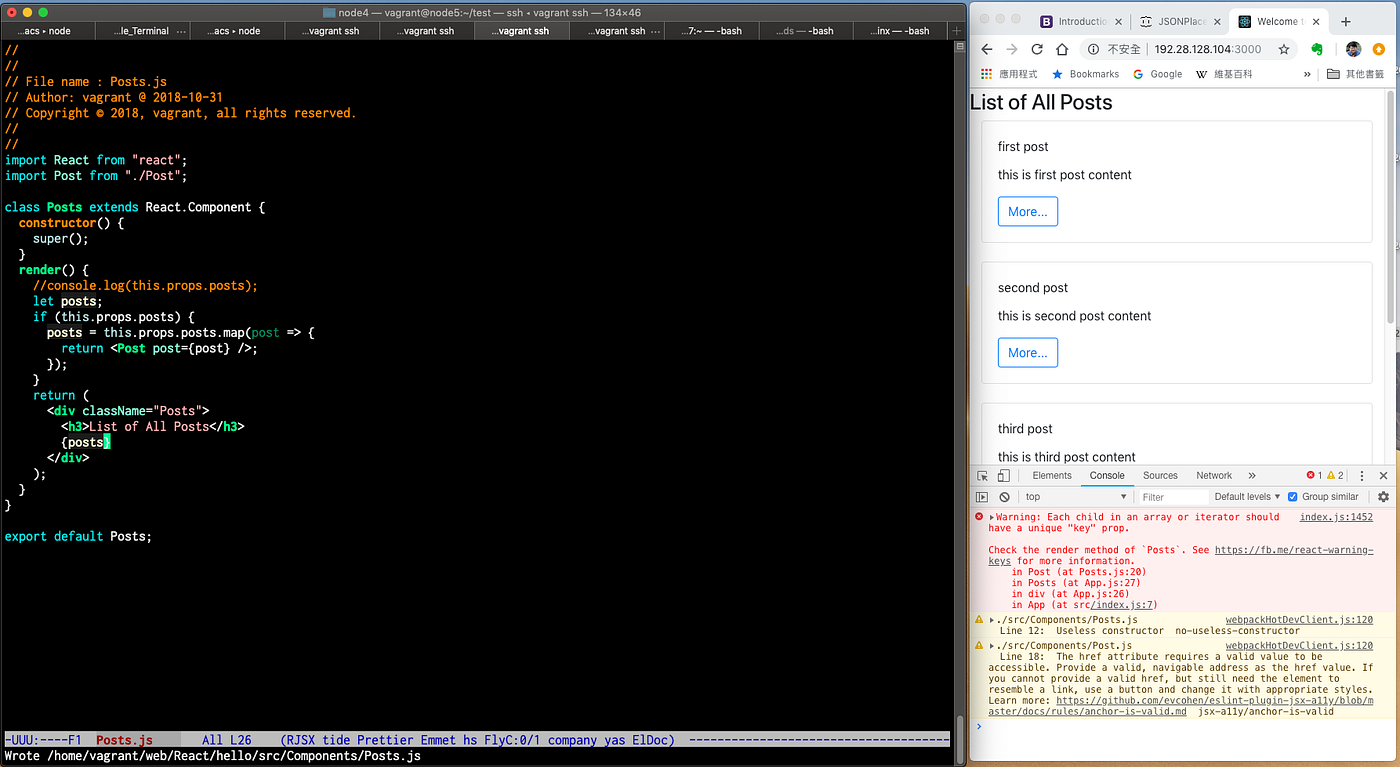Expand the hidden bookmarks chevron
This screenshot has width=1400, height=767.
(1308, 74)
